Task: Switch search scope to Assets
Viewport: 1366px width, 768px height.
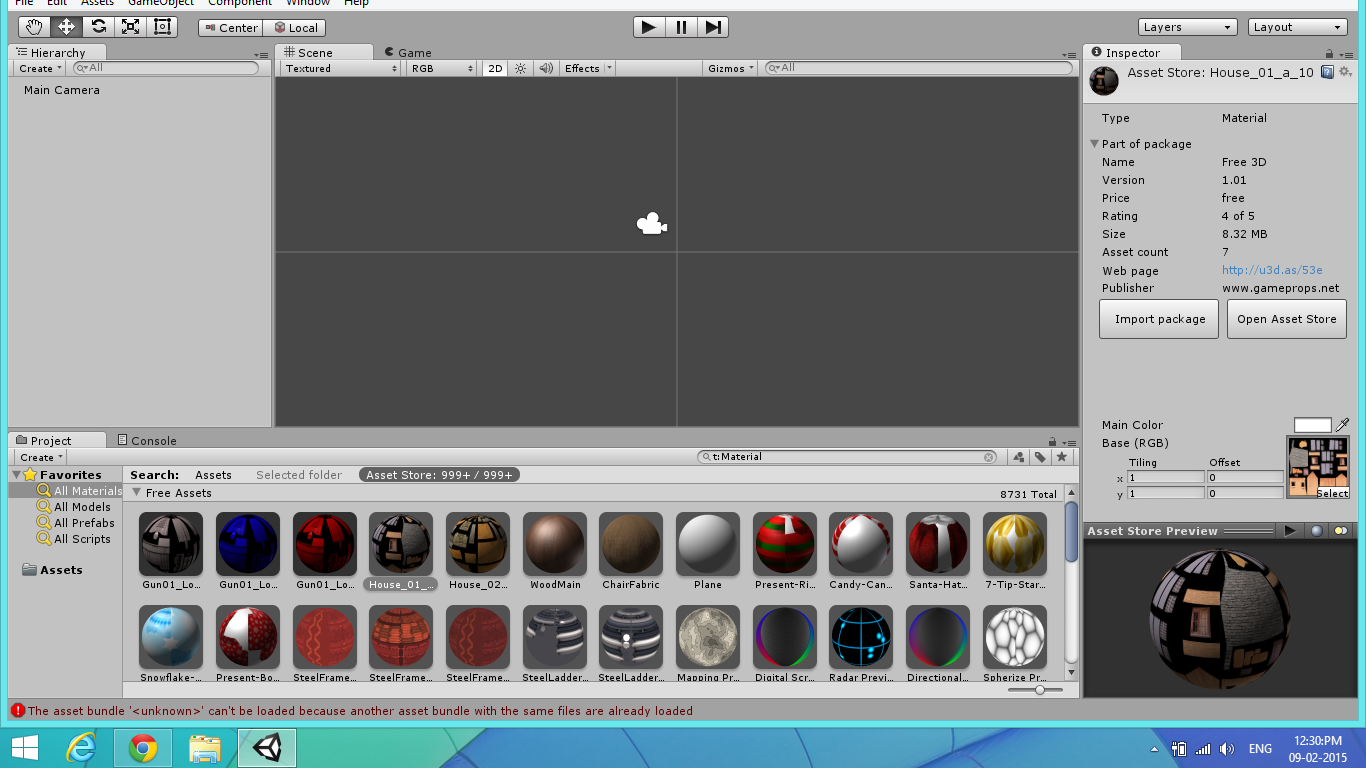Action: 213,475
